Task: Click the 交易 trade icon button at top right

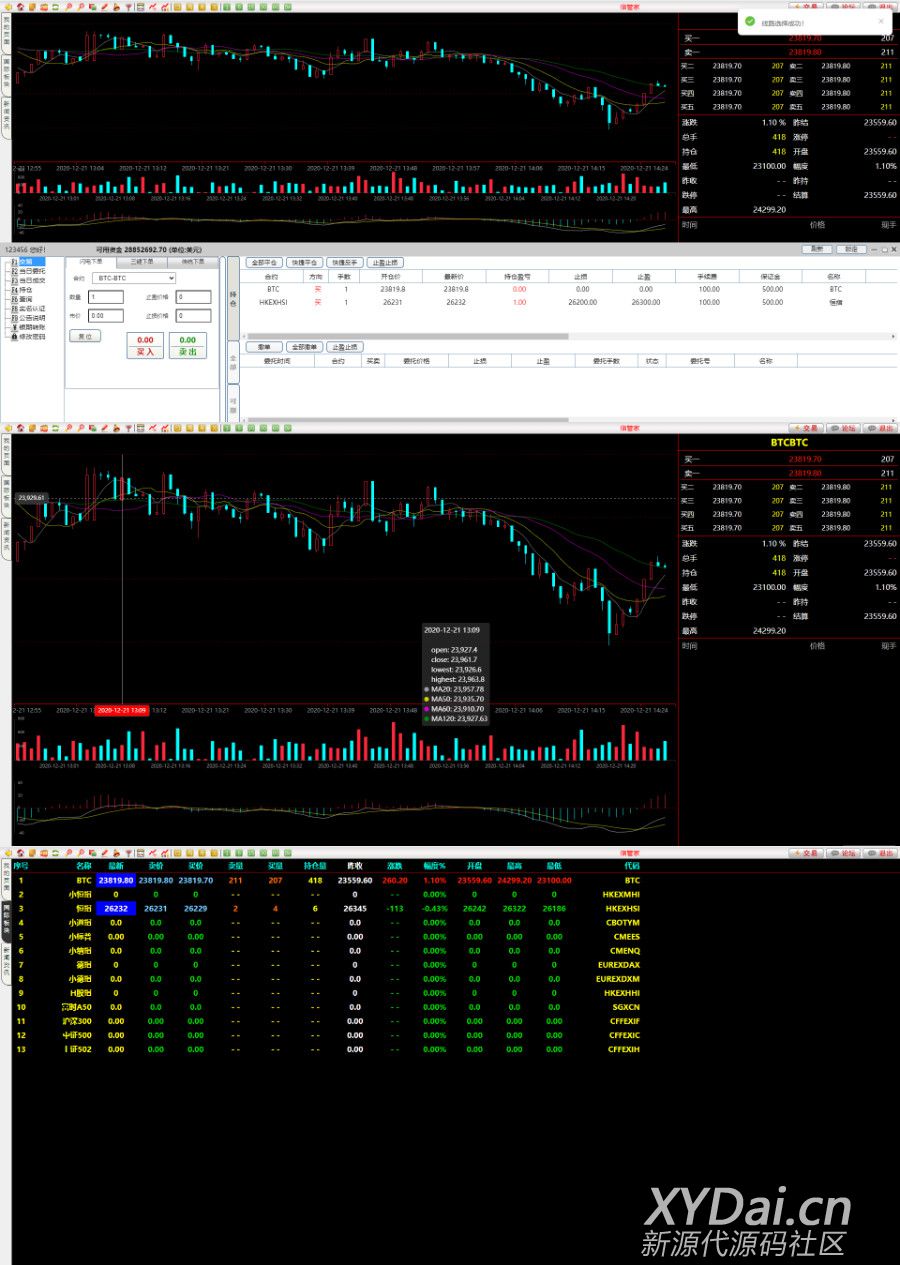Action: (805, 7)
